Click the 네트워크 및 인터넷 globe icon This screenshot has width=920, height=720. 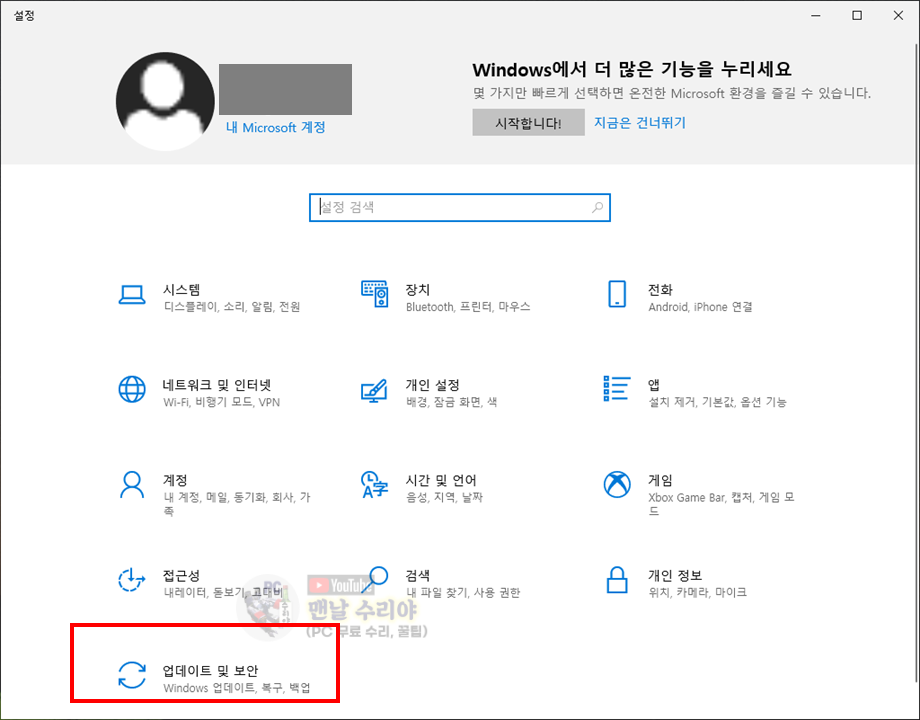132,389
